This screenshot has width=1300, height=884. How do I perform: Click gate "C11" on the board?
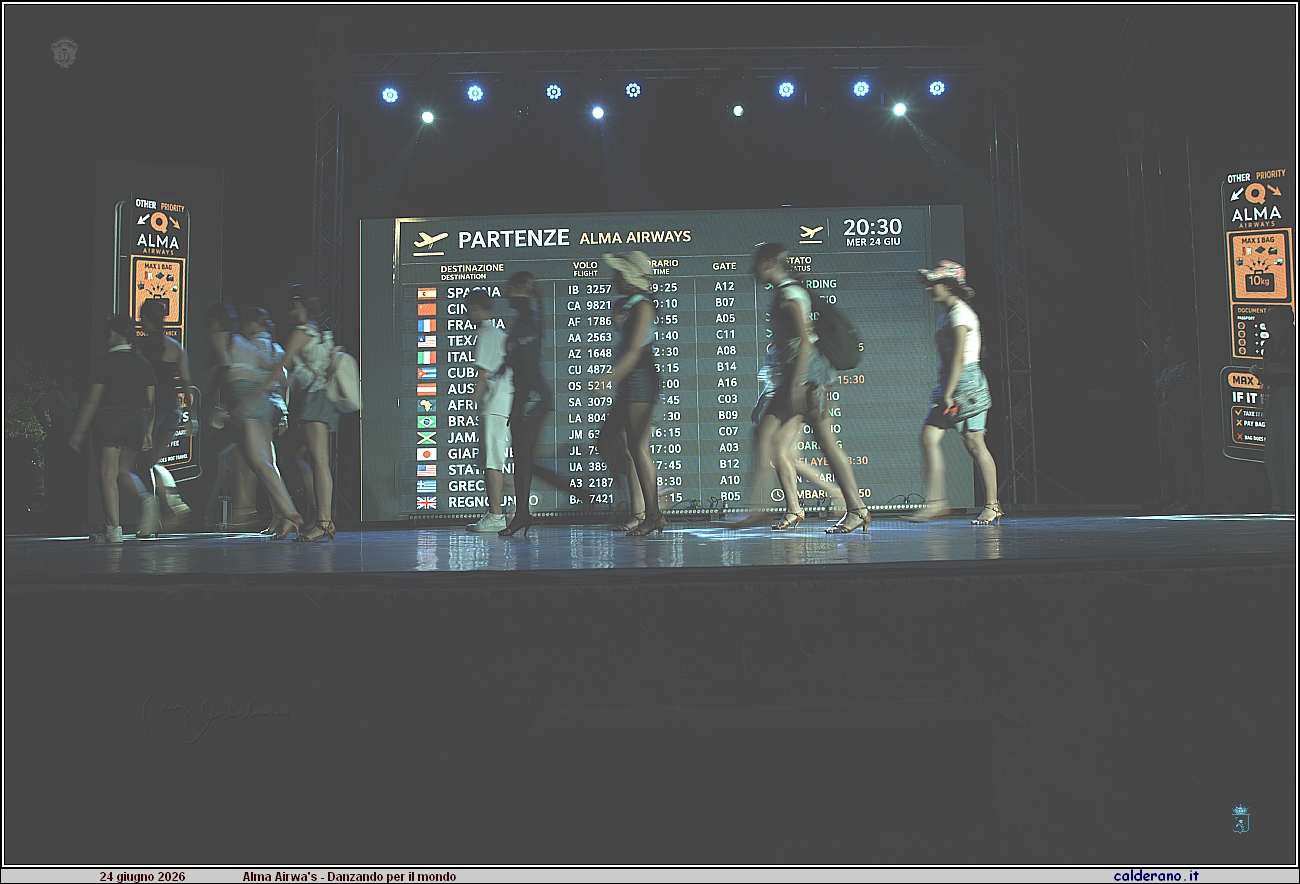coord(725,335)
